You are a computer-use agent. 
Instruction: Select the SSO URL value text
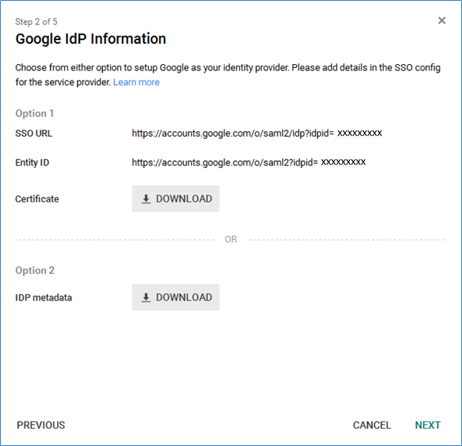click(257, 133)
